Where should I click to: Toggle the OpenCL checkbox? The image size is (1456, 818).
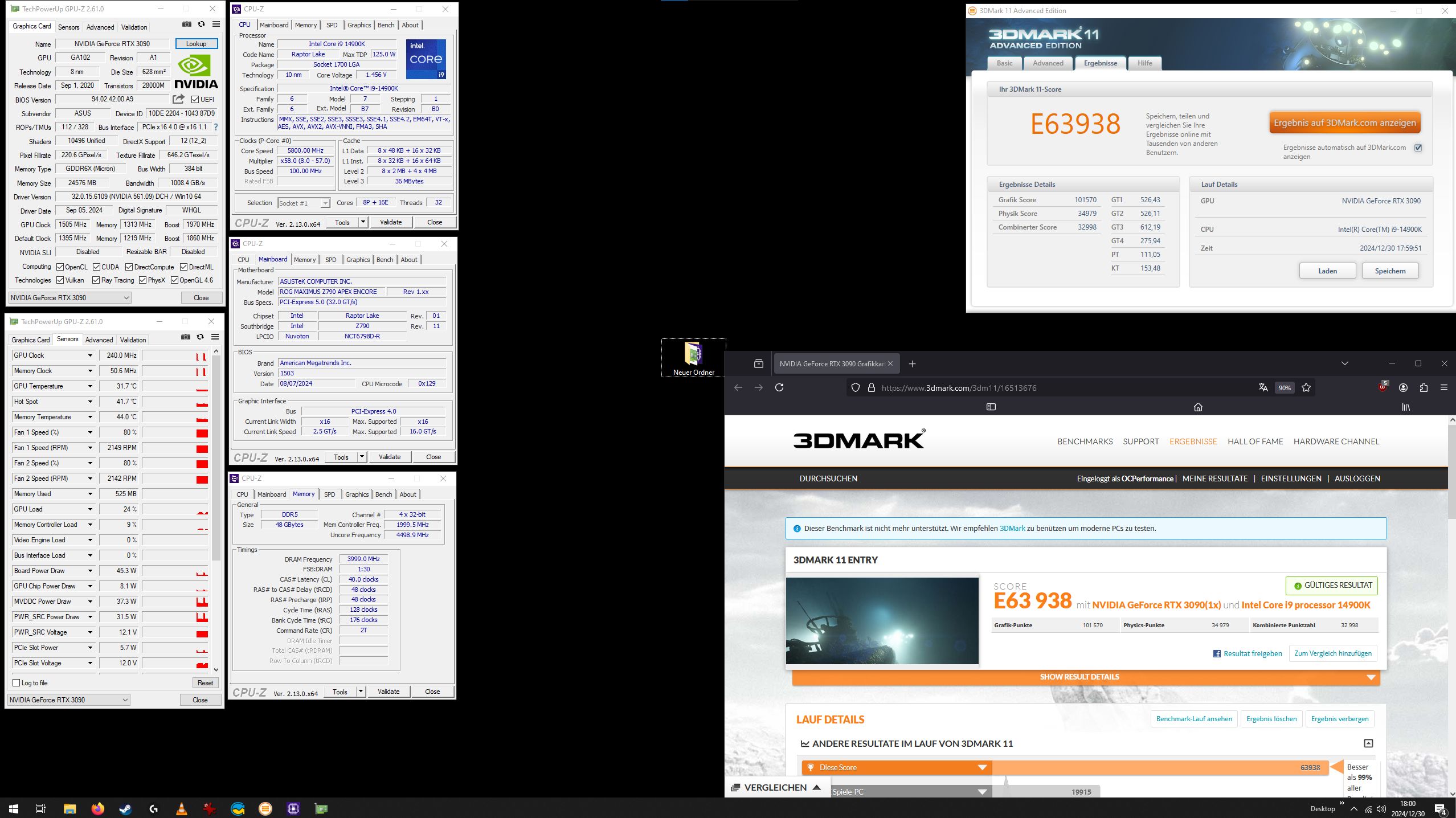(60, 267)
